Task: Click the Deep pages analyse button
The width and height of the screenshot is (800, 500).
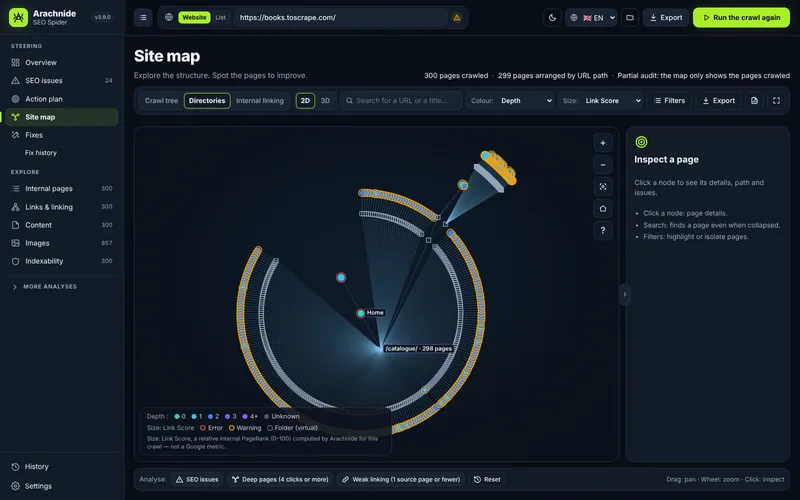Action: pos(280,480)
